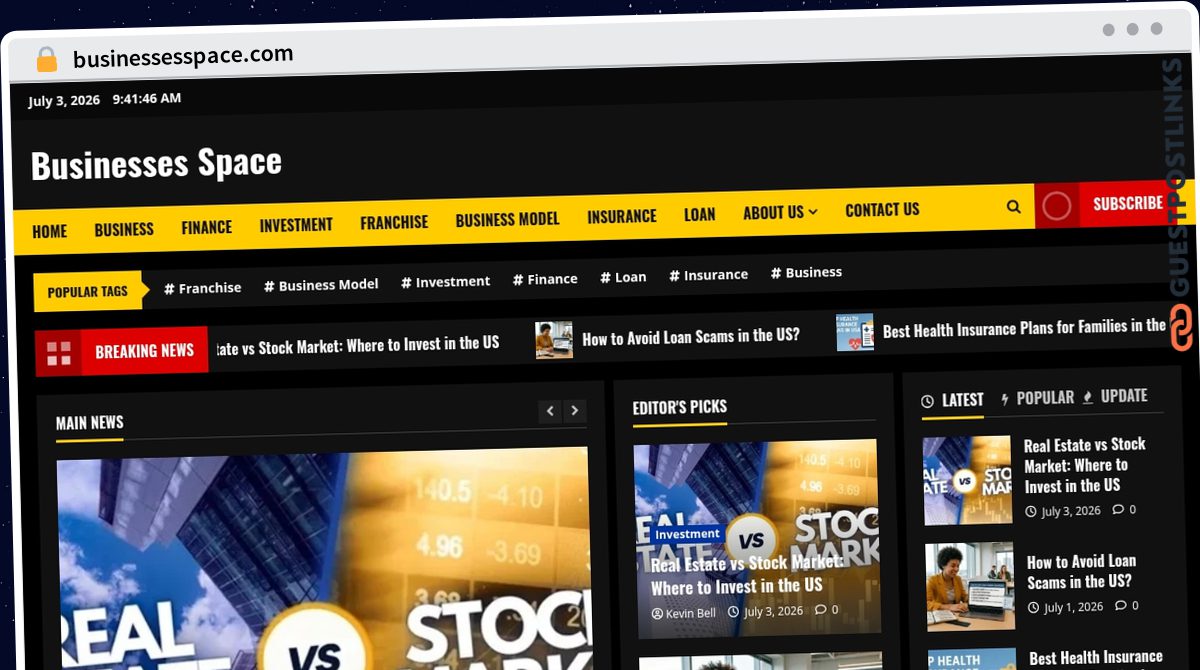Select the # Business Model popular tag
1200x670 pixels.
click(x=321, y=285)
